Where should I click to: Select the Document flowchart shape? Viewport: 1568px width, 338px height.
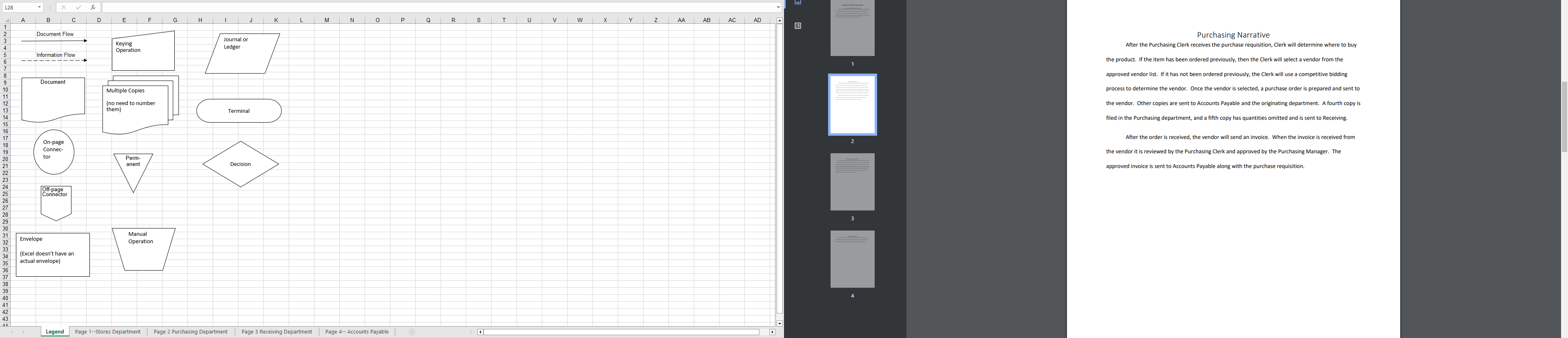tap(53, 99)
